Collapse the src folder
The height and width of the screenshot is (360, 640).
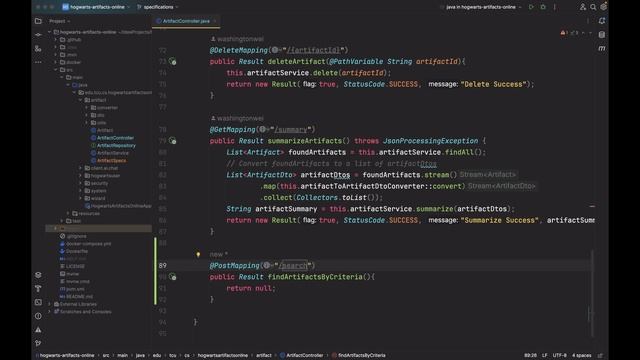pos(56,70)
